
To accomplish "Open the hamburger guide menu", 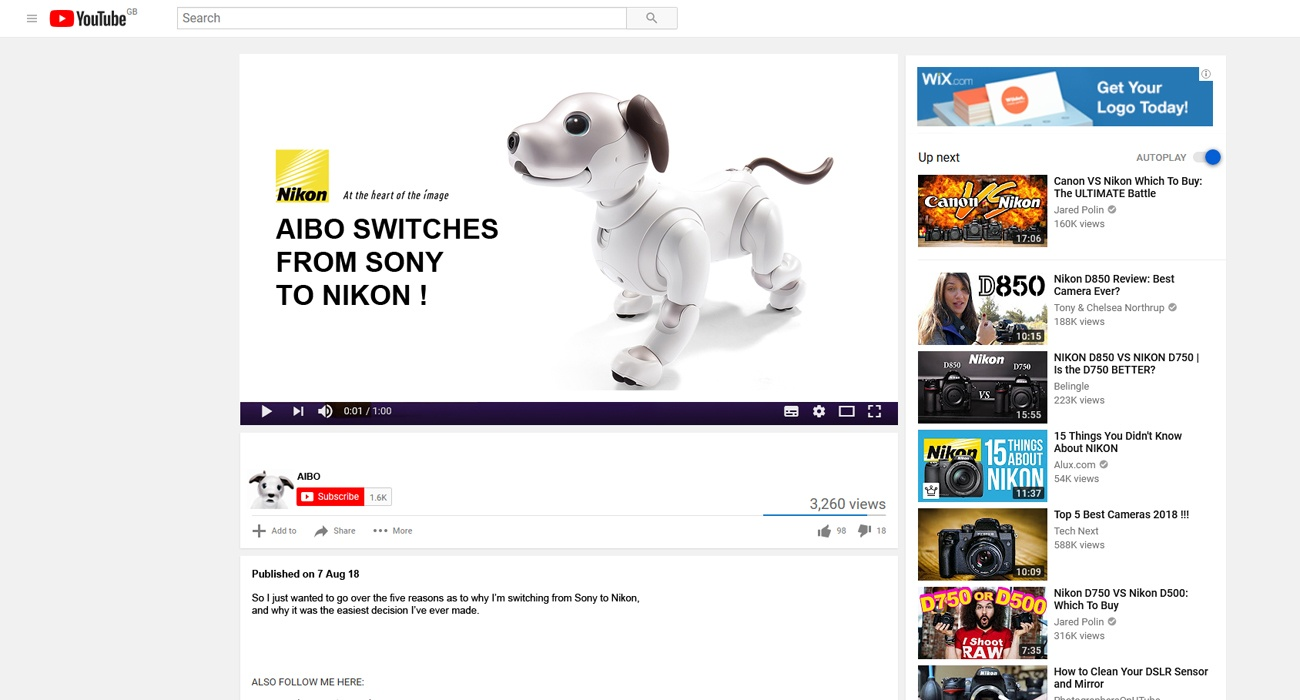I will [32, 18].
